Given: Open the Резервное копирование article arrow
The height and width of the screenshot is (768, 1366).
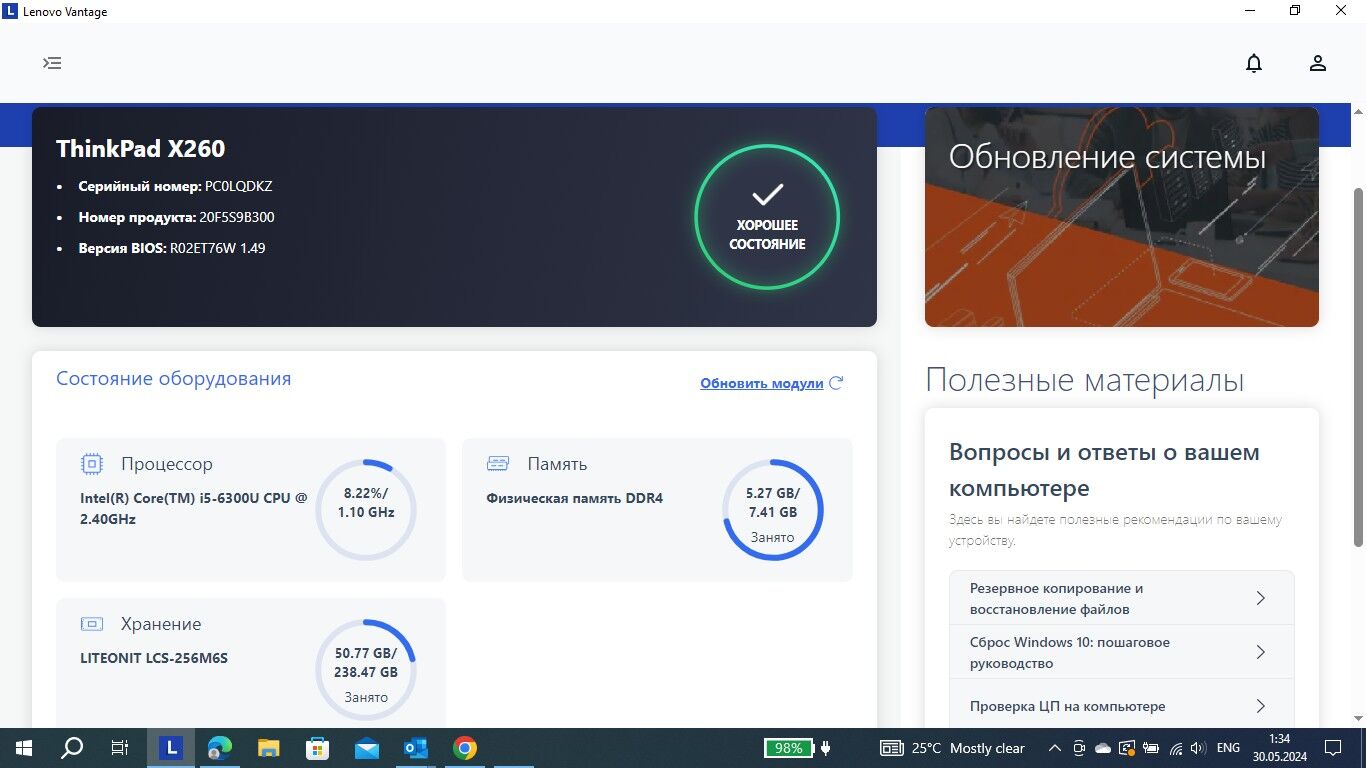Looking at the screenshot, I should coord(1261,598).
